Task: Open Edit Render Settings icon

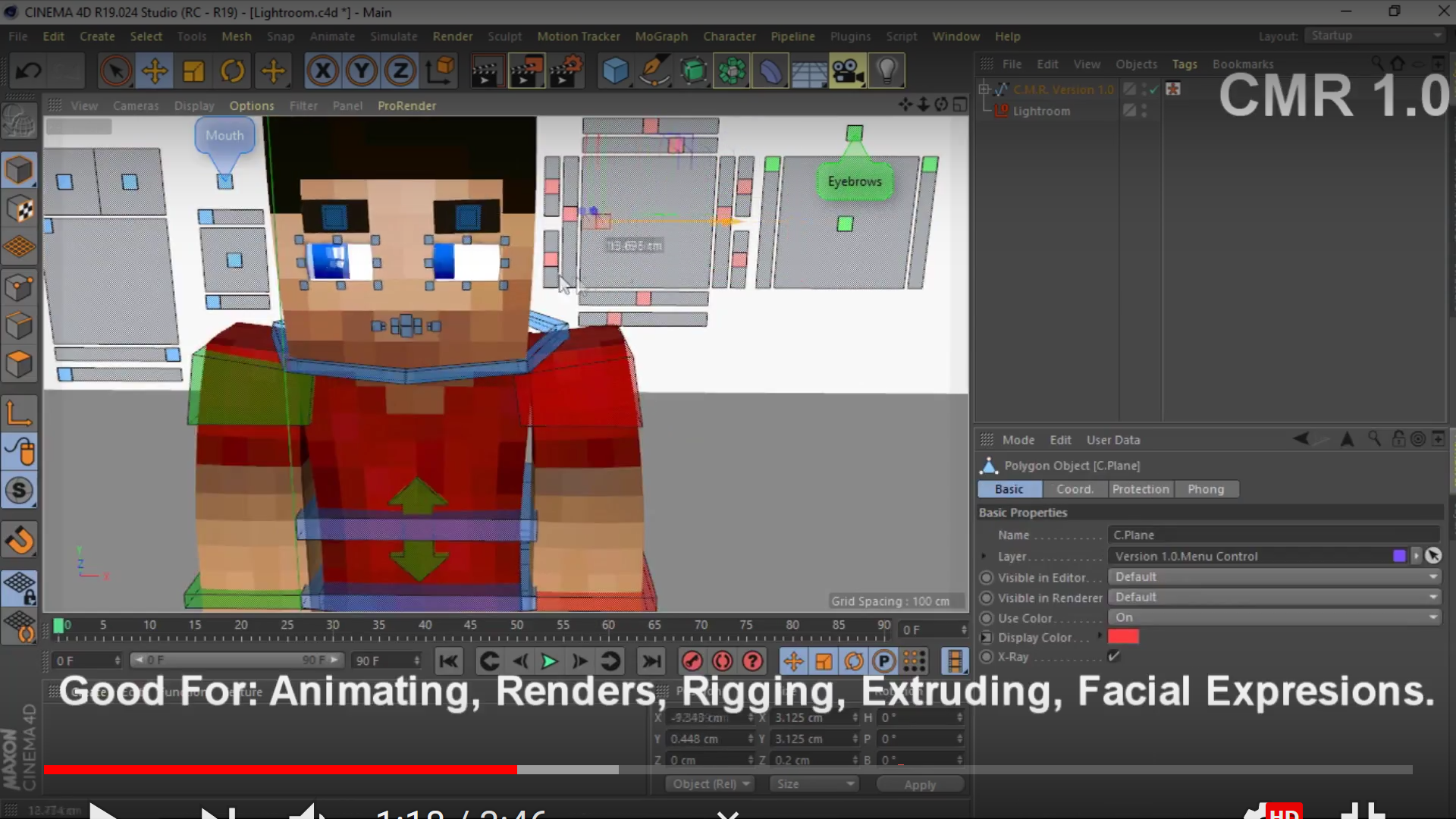Action: 566,71
